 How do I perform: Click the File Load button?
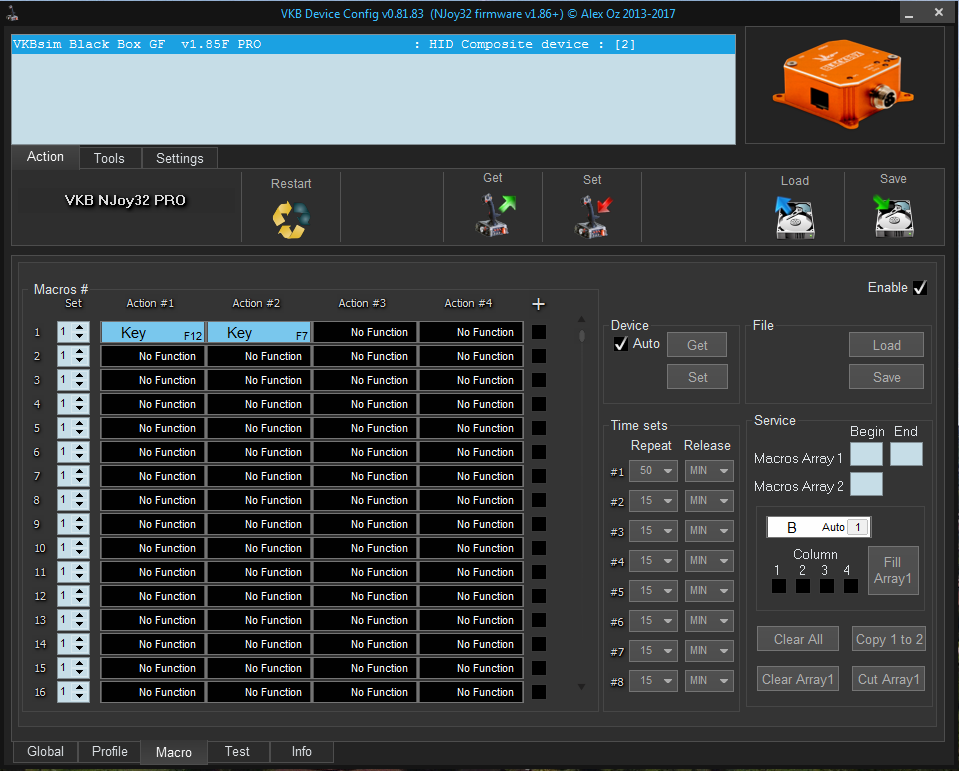click(x=886, y=345)
